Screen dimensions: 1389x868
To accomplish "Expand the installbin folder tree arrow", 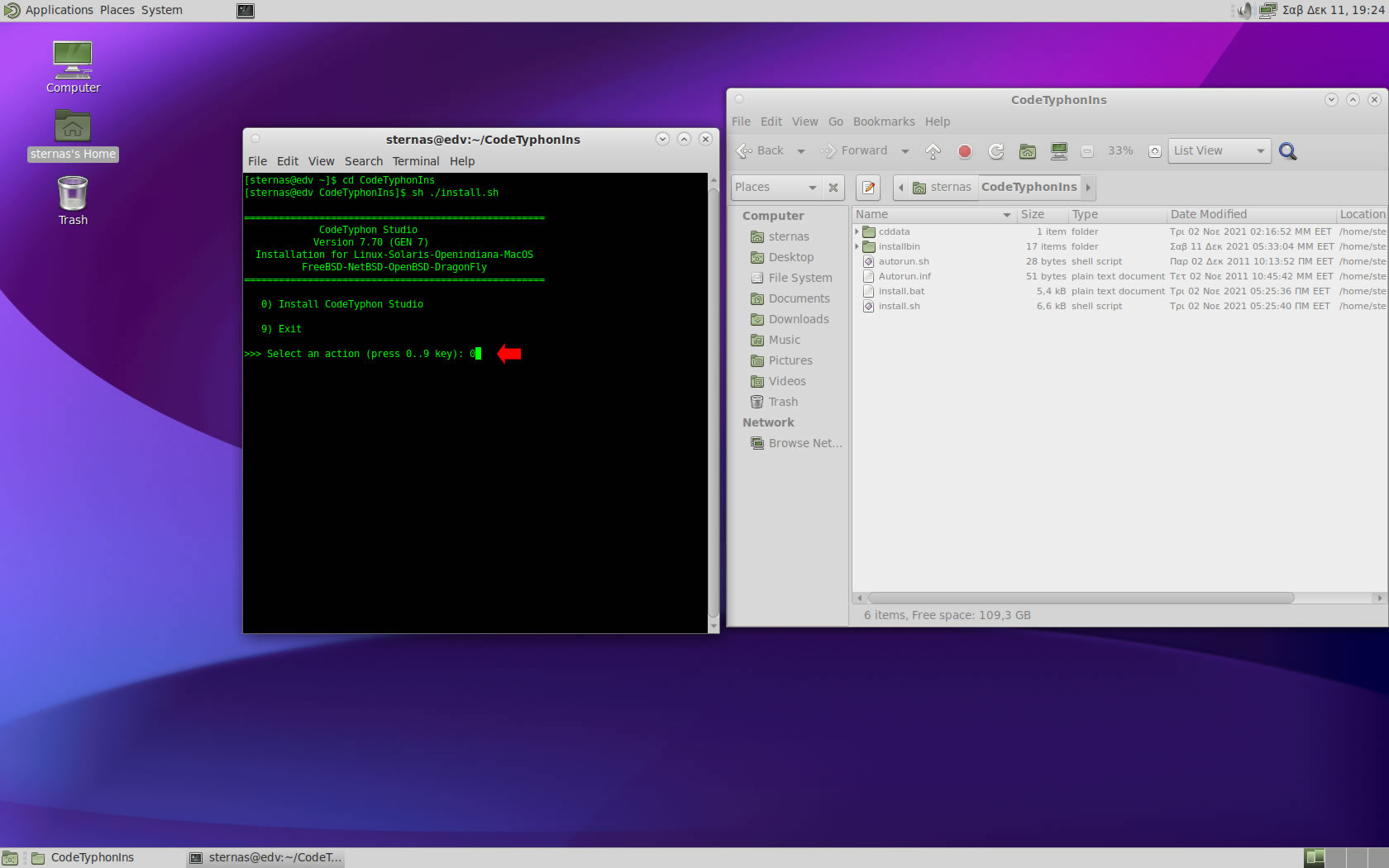I will pyautogui.click(x=857, y=246).
